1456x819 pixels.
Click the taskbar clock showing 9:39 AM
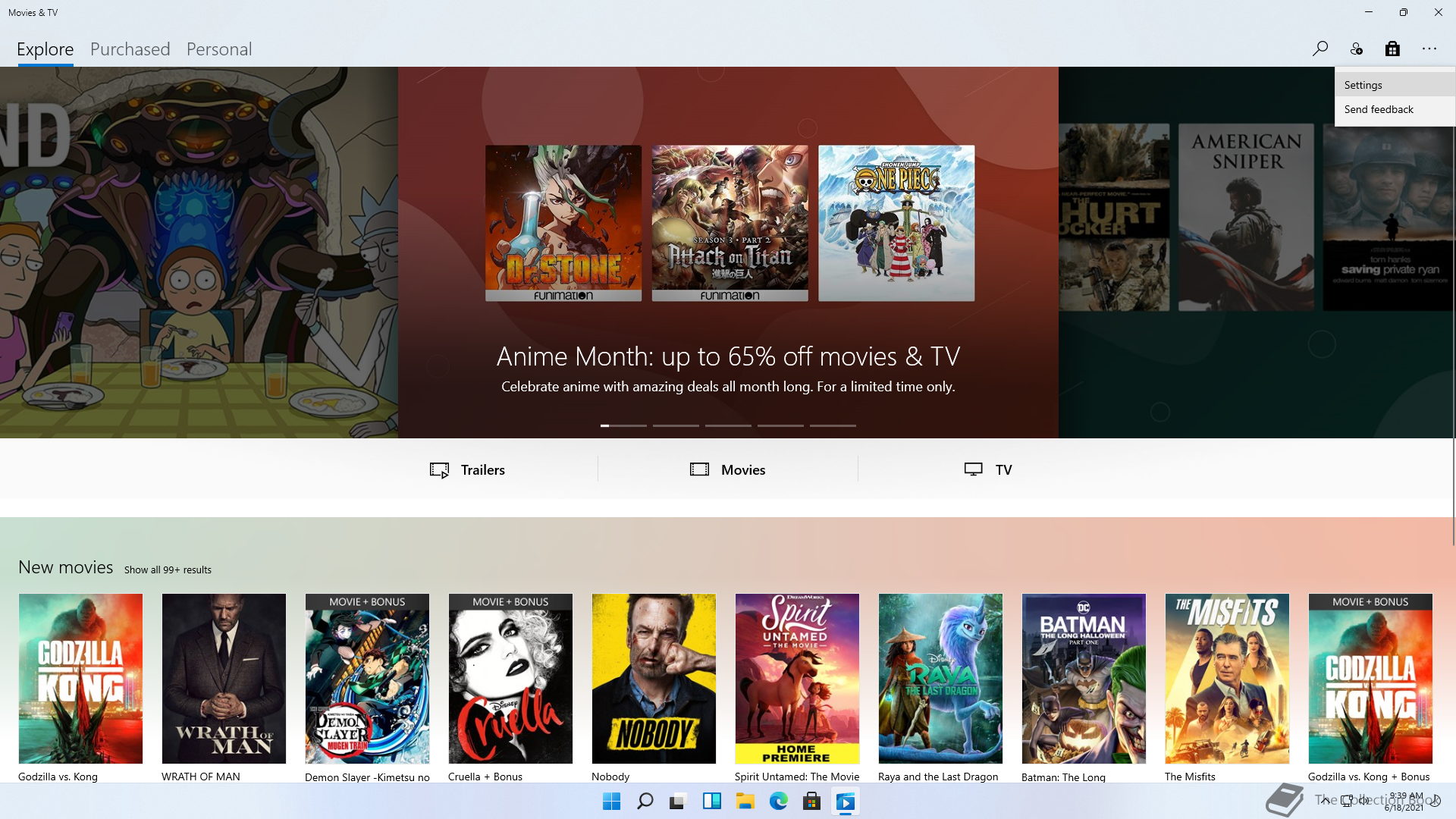coord(1405,802)
